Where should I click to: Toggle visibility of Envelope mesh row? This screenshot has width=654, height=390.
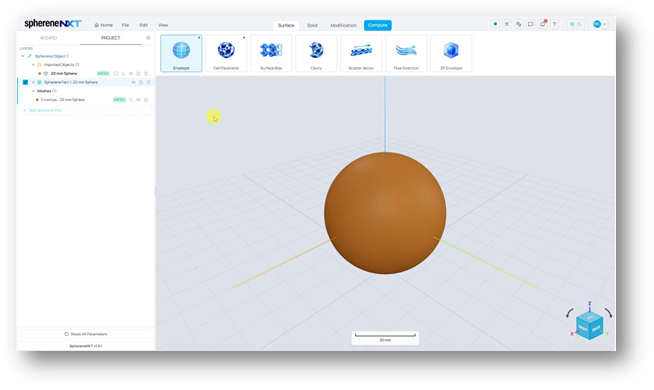point(138,100)
